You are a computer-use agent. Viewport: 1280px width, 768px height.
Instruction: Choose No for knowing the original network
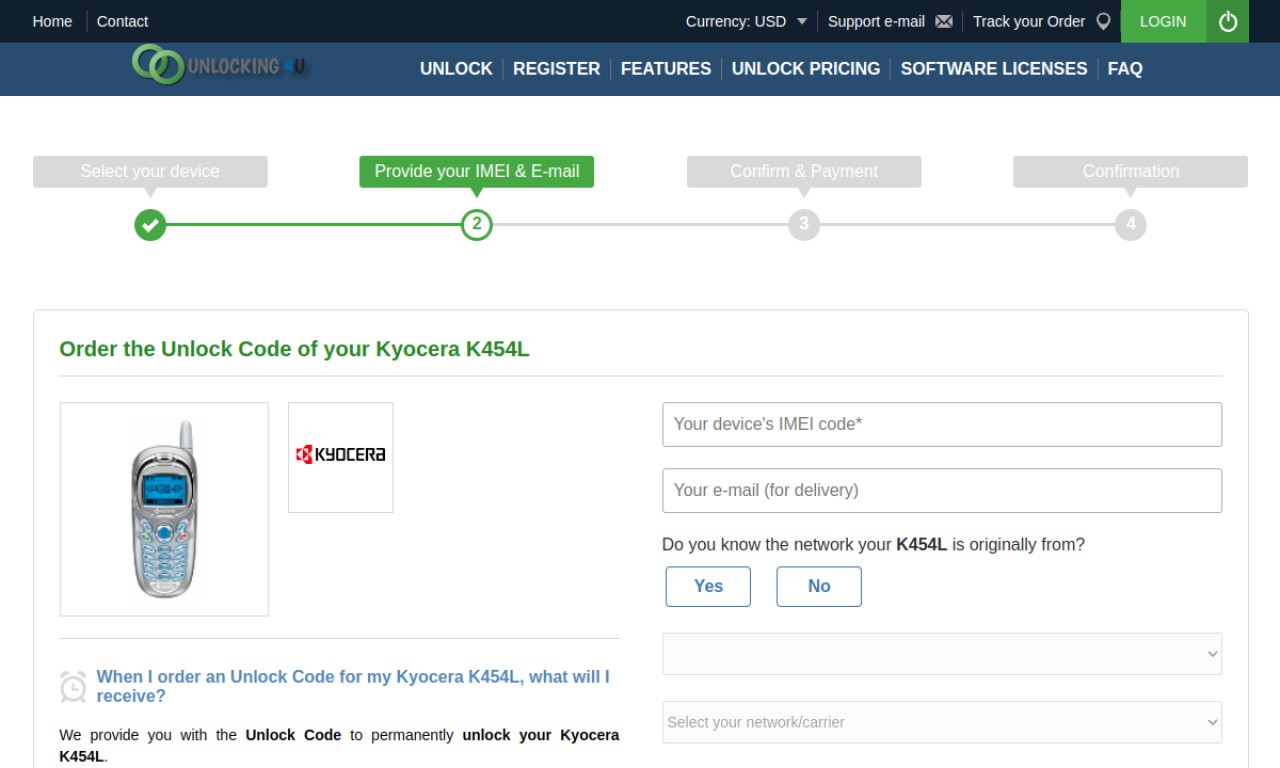[x=819, y=586]
